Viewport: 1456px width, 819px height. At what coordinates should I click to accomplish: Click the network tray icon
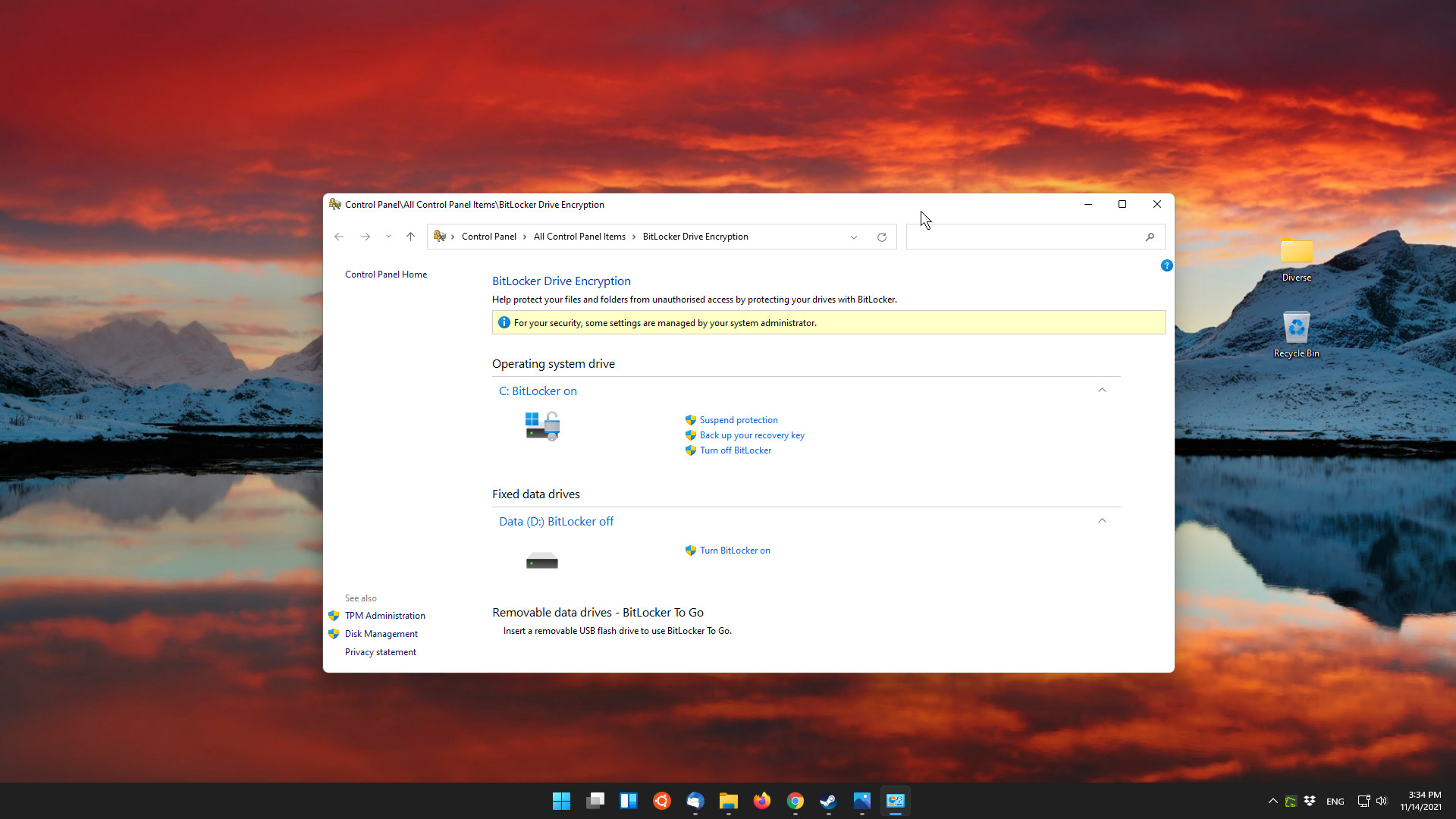[1363, 801]
